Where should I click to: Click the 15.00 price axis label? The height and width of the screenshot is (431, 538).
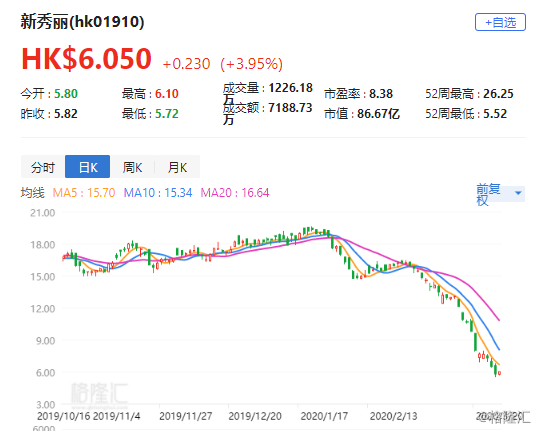coord(43,277)
